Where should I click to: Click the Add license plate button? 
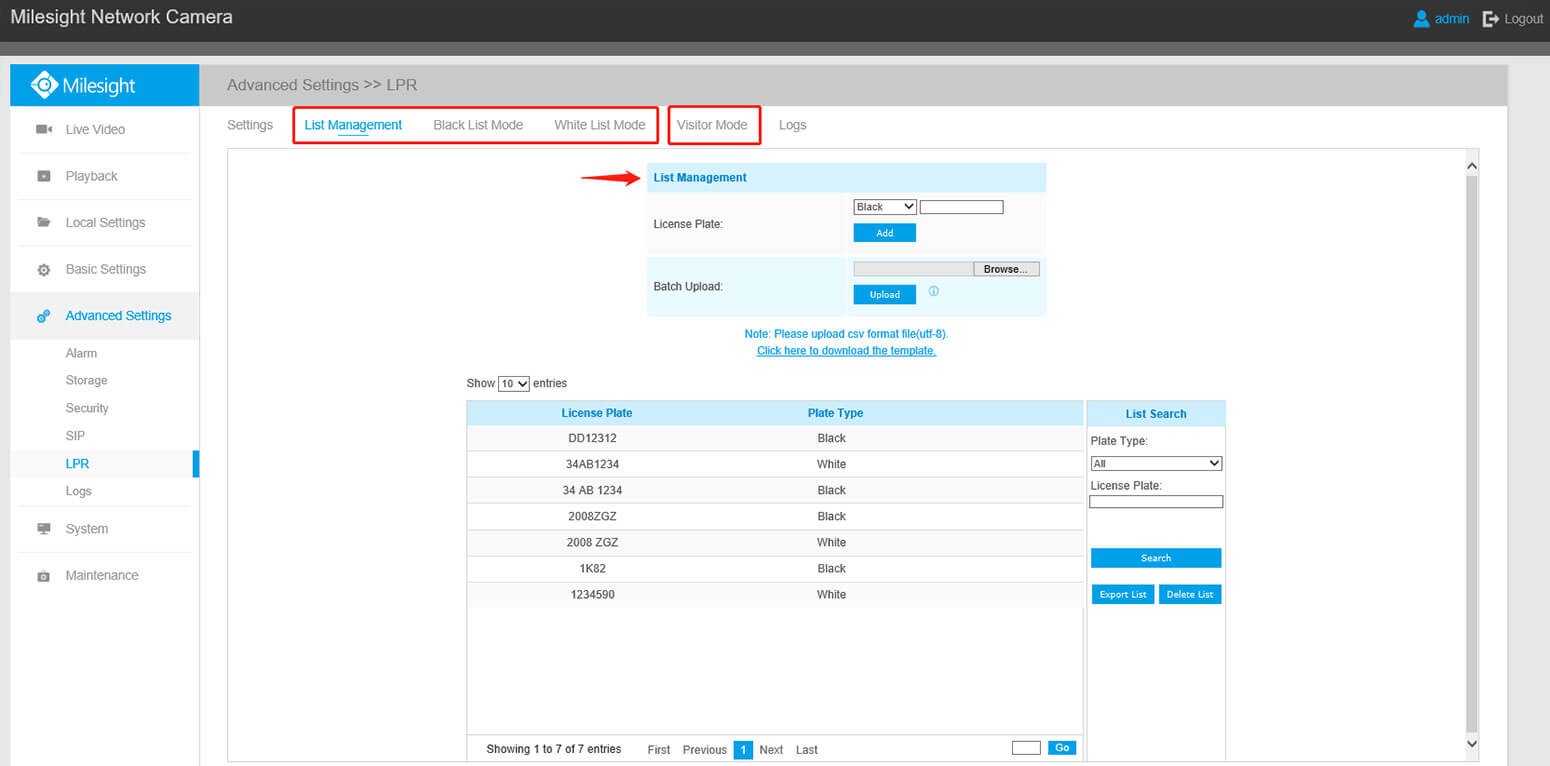pos(884,233)
